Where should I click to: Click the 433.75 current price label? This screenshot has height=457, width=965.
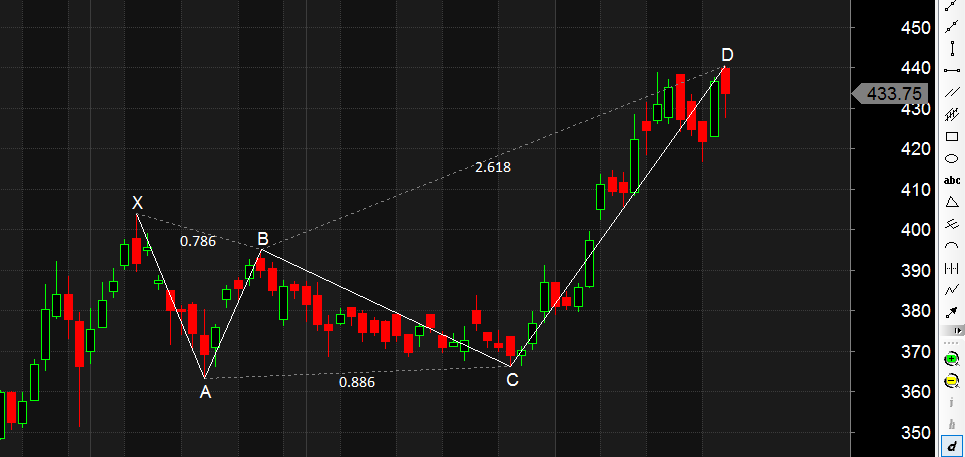click(893, 93)
